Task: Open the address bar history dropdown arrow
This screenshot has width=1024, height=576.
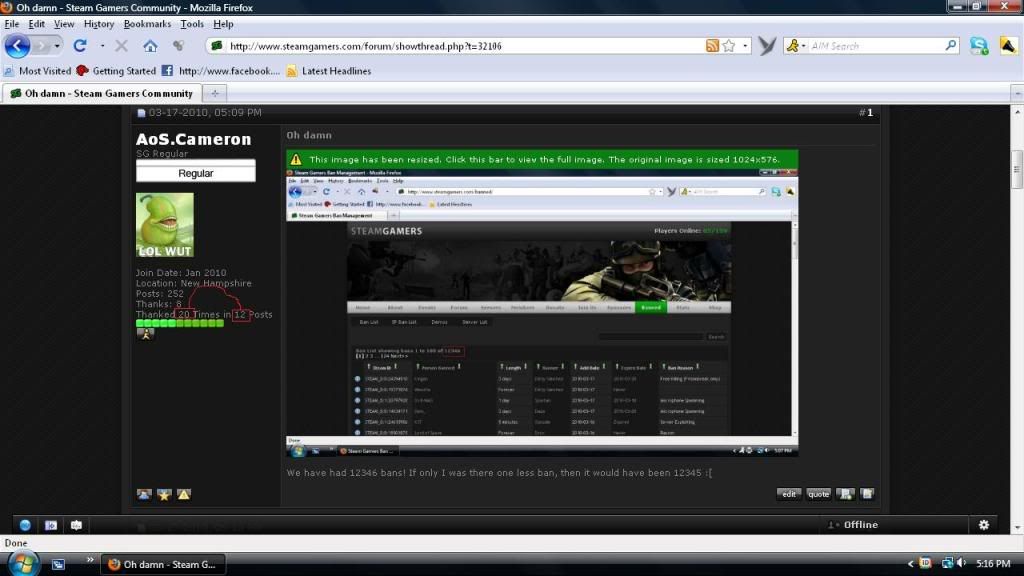Action: [x=746, y=46]
